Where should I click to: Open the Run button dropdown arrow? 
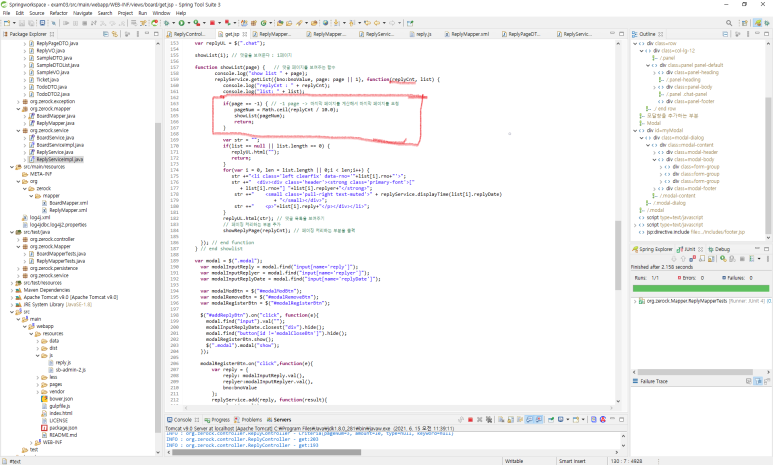coord(189,23)
